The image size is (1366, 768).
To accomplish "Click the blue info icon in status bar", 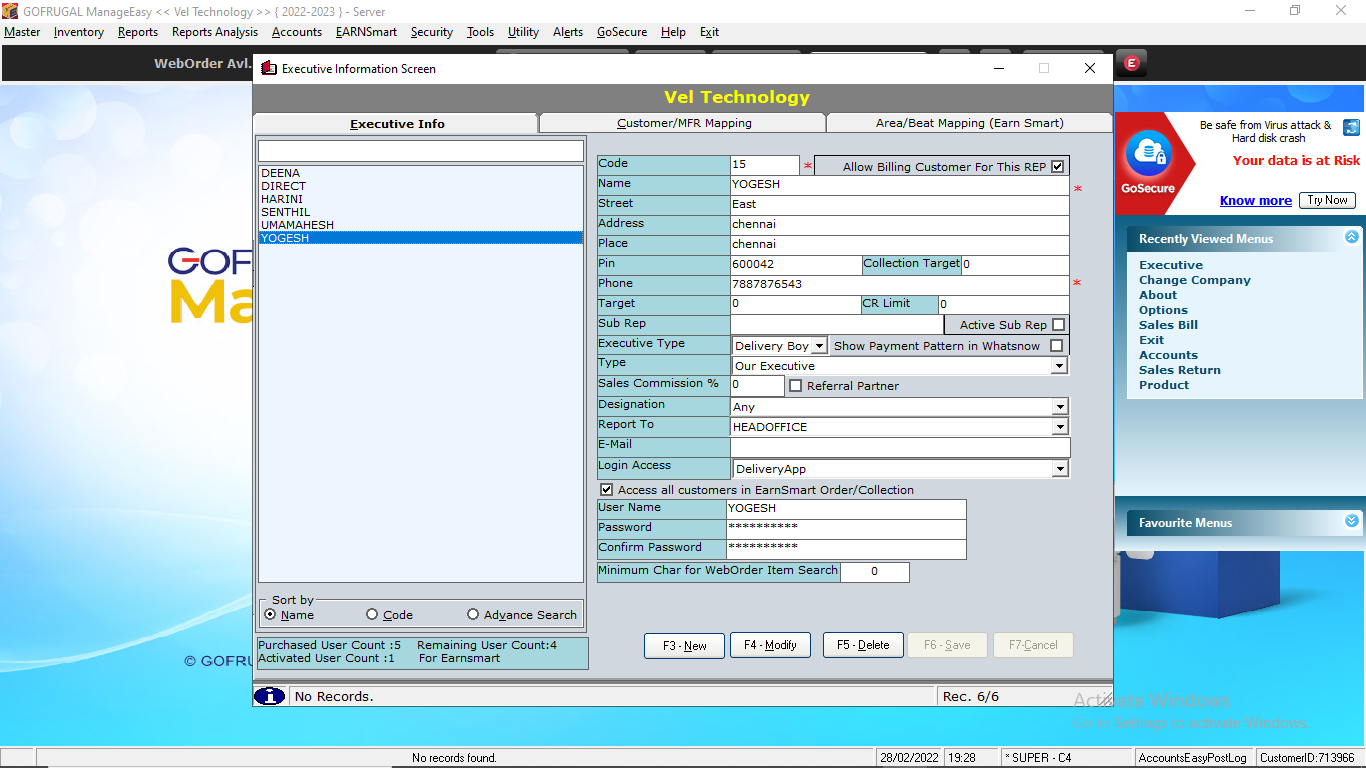I will [269, 696].
